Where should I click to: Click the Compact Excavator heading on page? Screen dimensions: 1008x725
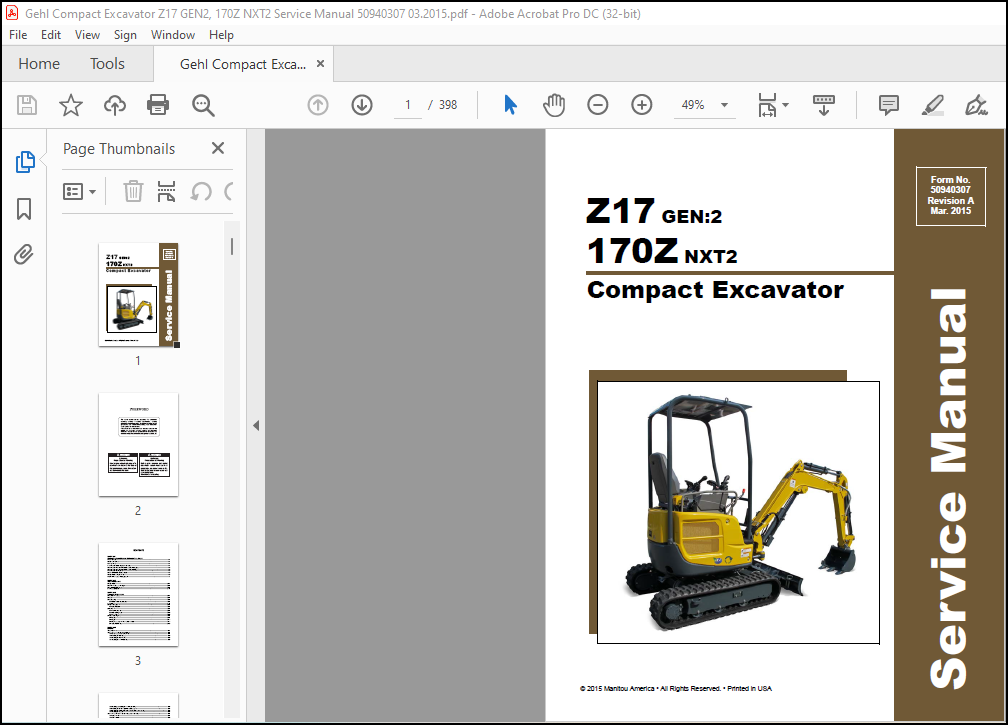coord(716,290)
